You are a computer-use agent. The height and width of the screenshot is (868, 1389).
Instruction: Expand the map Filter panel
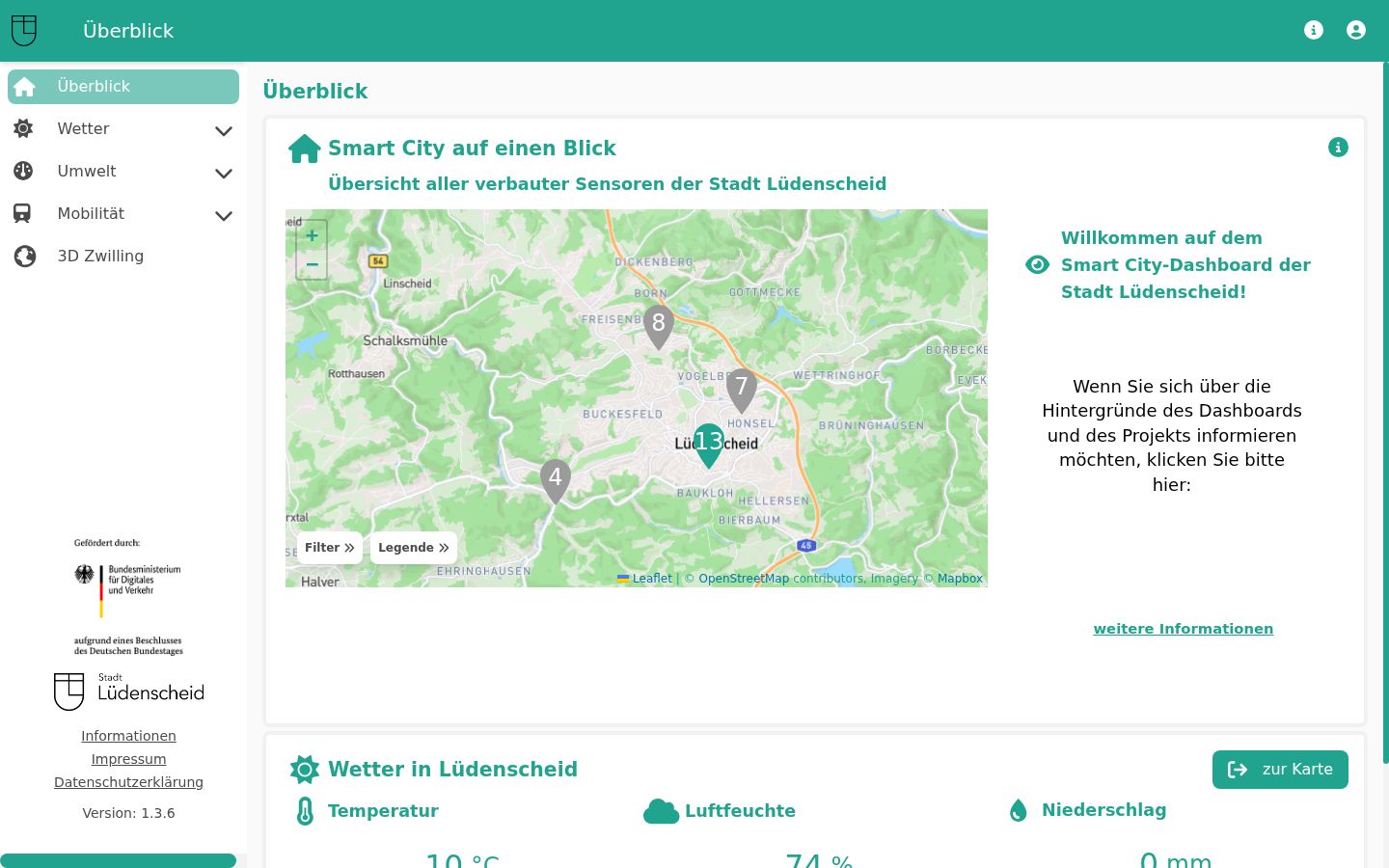pos(330,548)
